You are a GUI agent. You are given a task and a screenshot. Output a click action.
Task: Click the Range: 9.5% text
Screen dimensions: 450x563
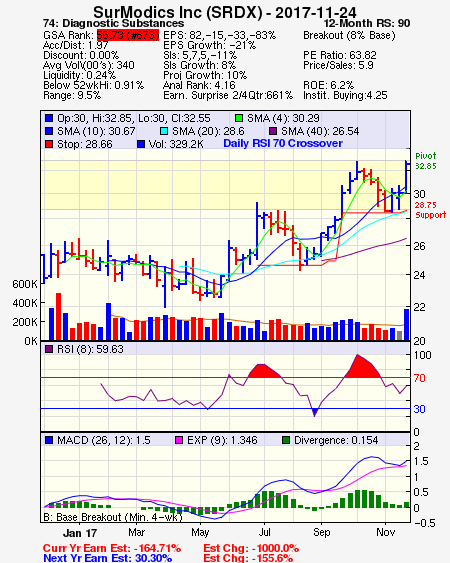tap(72, 96)
